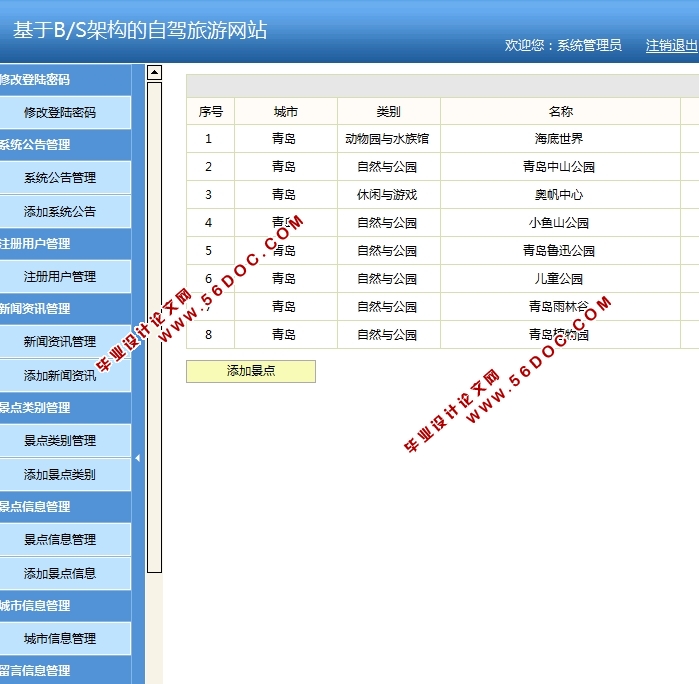Expand 注册用户管理 section header
The height and width of the screenshot is (684, 699).
pos(65,244)
